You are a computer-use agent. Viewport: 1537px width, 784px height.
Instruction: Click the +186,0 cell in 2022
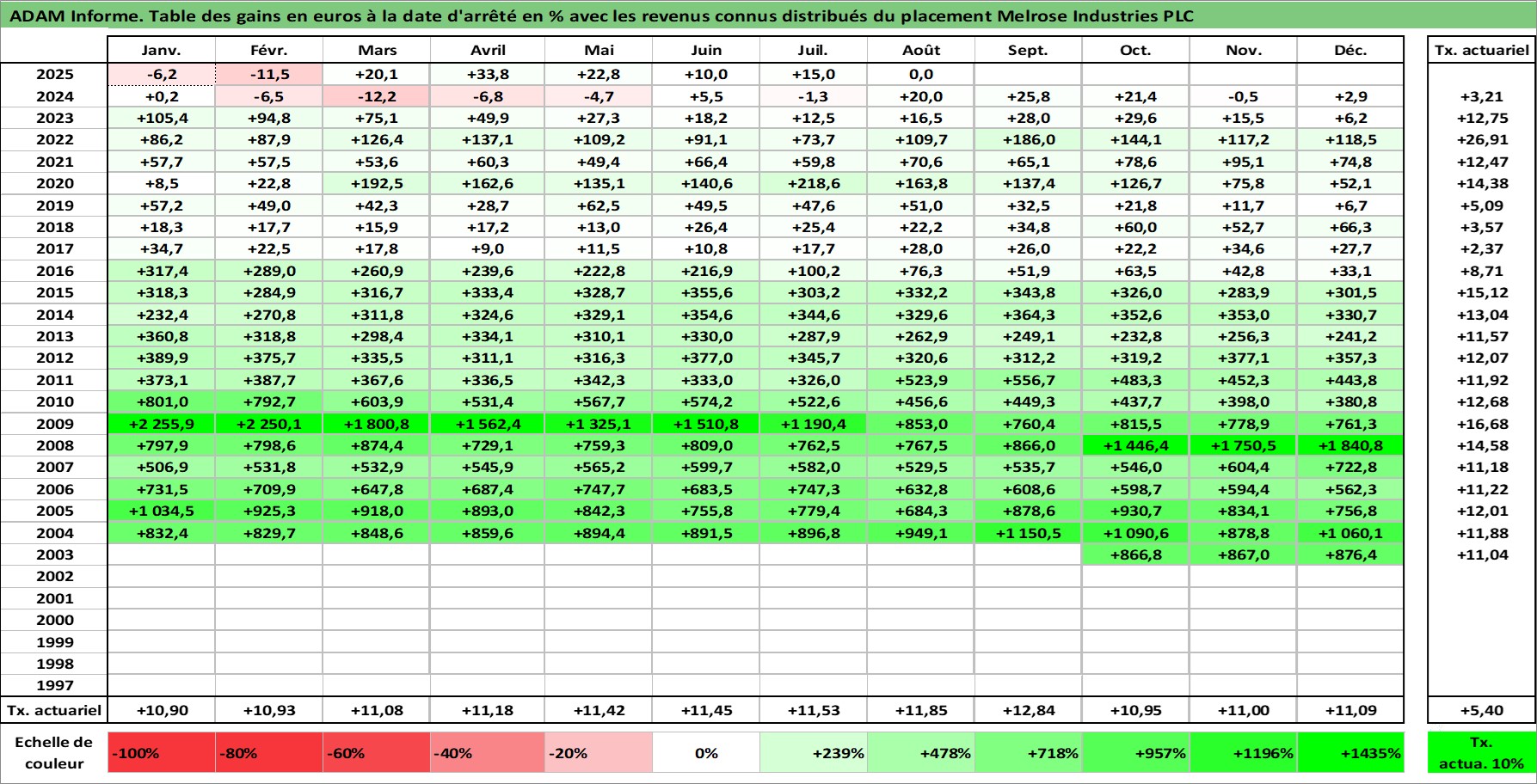coord(1029,139)
